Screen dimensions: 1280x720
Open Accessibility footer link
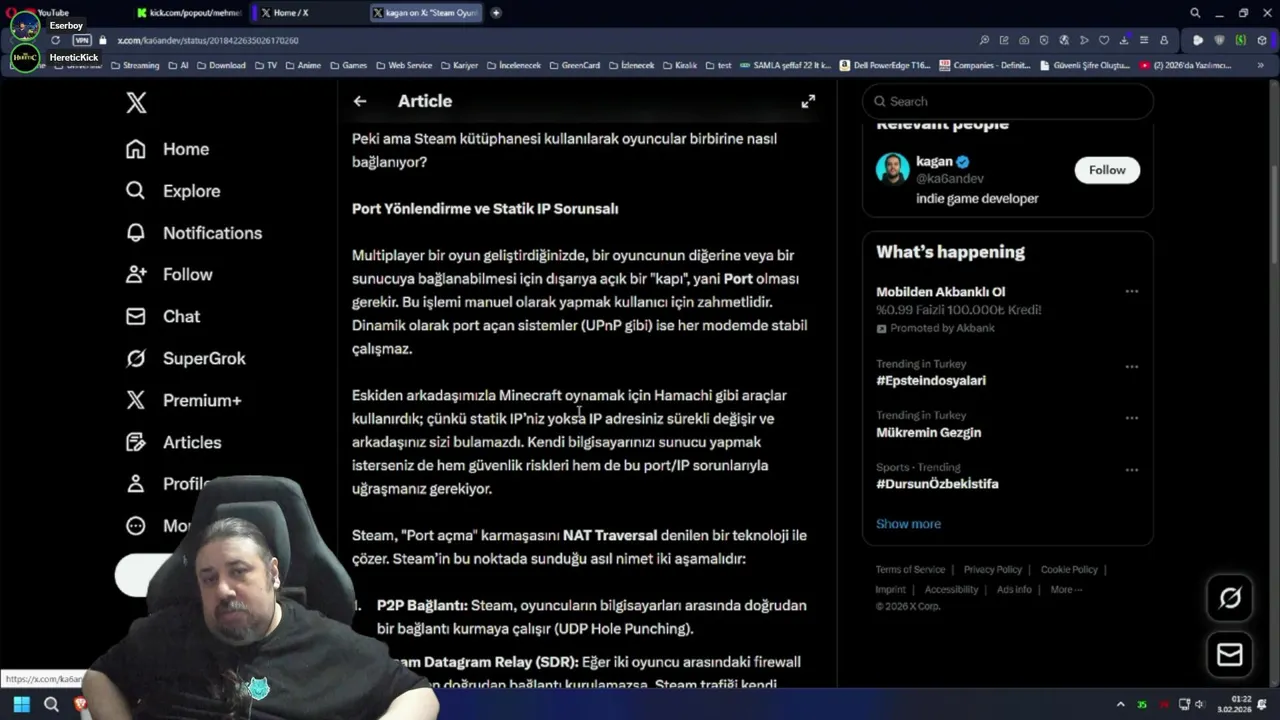point(951,590)
